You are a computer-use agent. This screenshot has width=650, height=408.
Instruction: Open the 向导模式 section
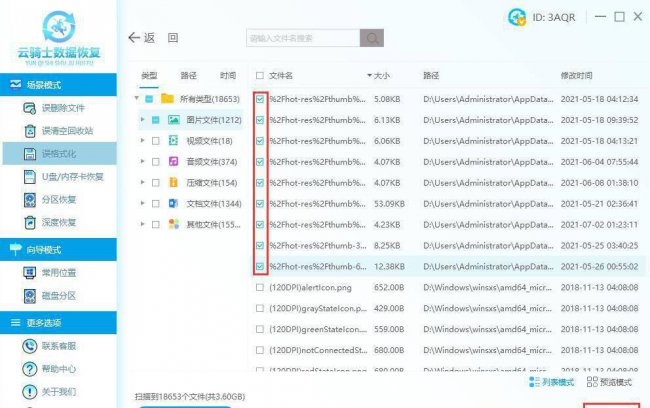click(58, 250)
